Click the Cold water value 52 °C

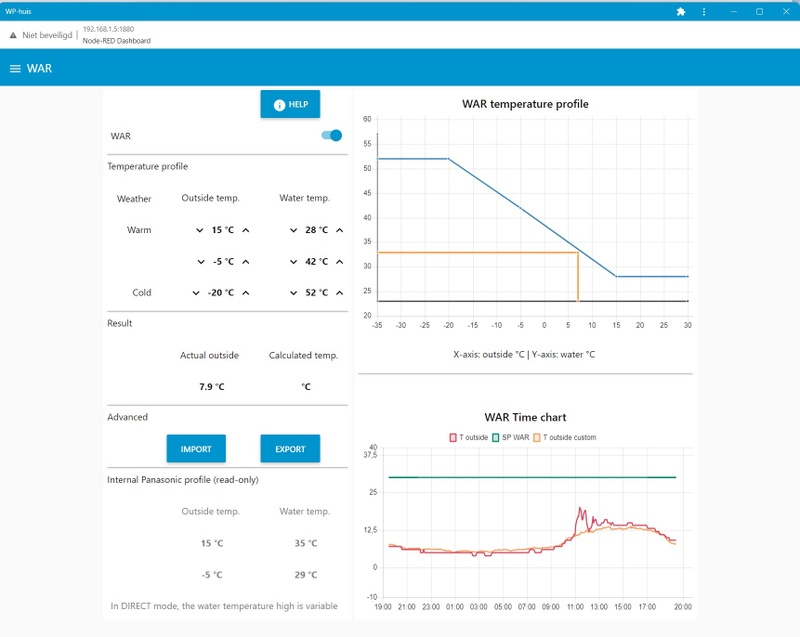click(x=316, y=293)
